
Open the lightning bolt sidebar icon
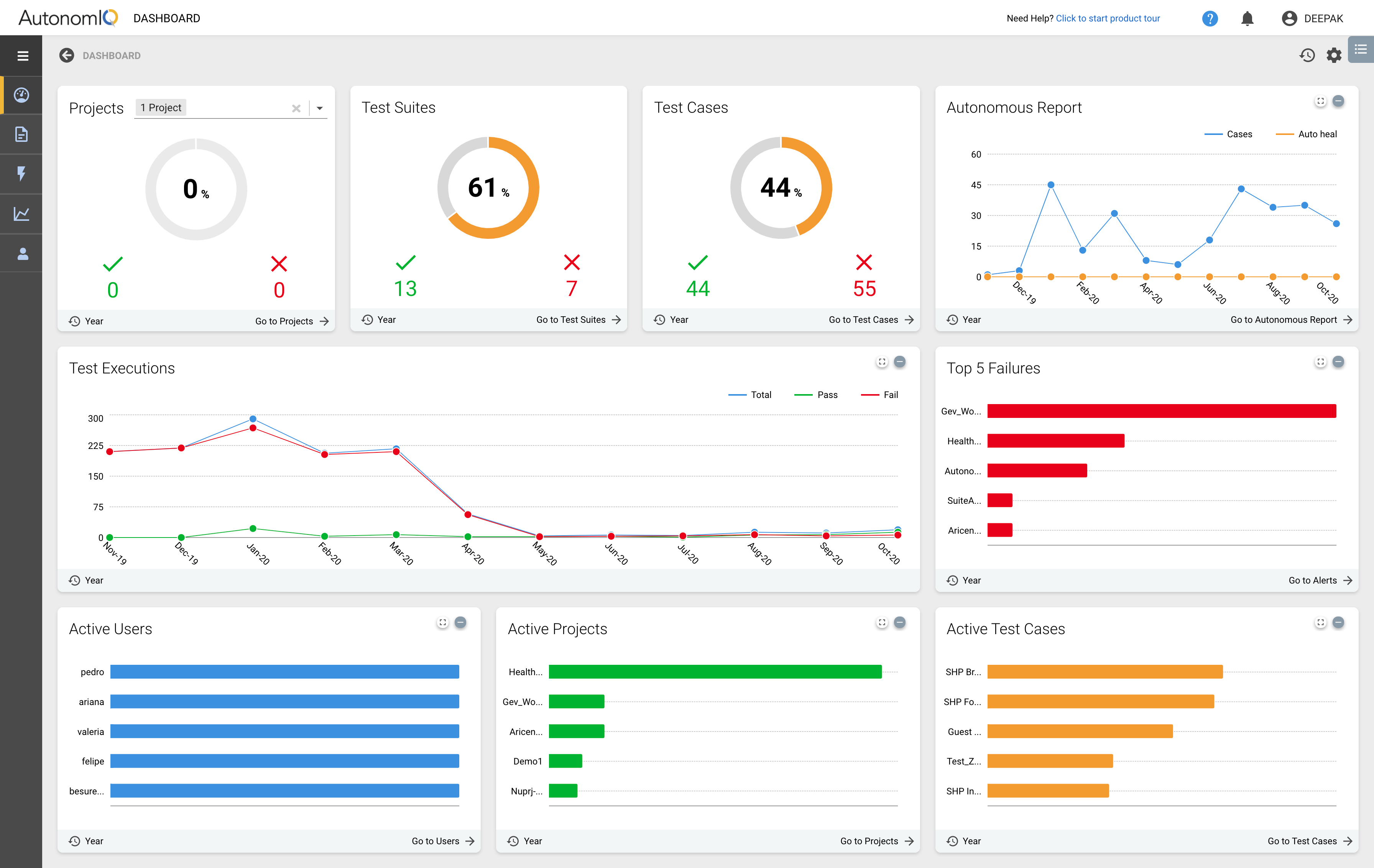pyautogui.click(x=22, y=174)
